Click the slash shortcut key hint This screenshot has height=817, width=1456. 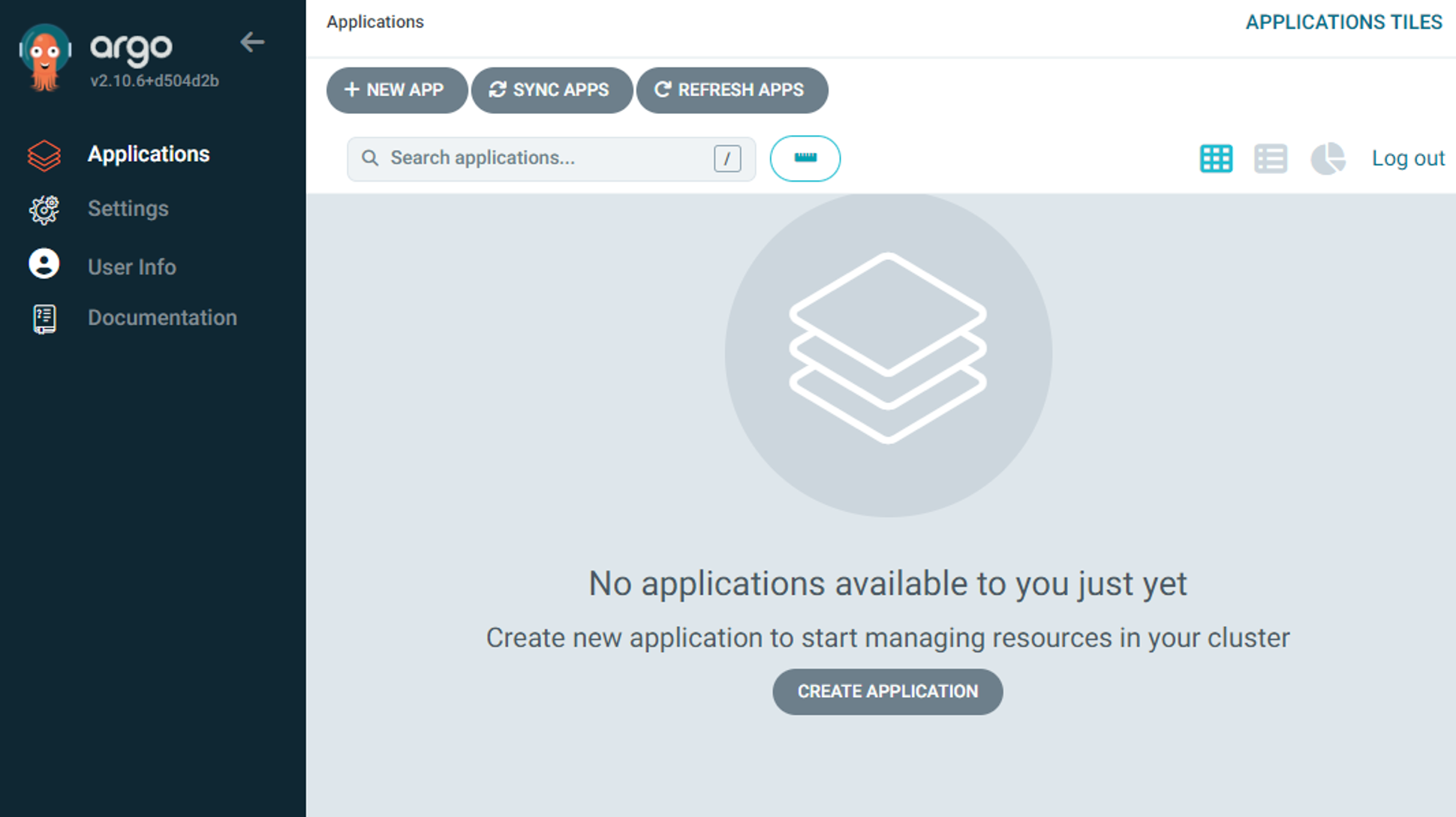click(x=726, y=158)
